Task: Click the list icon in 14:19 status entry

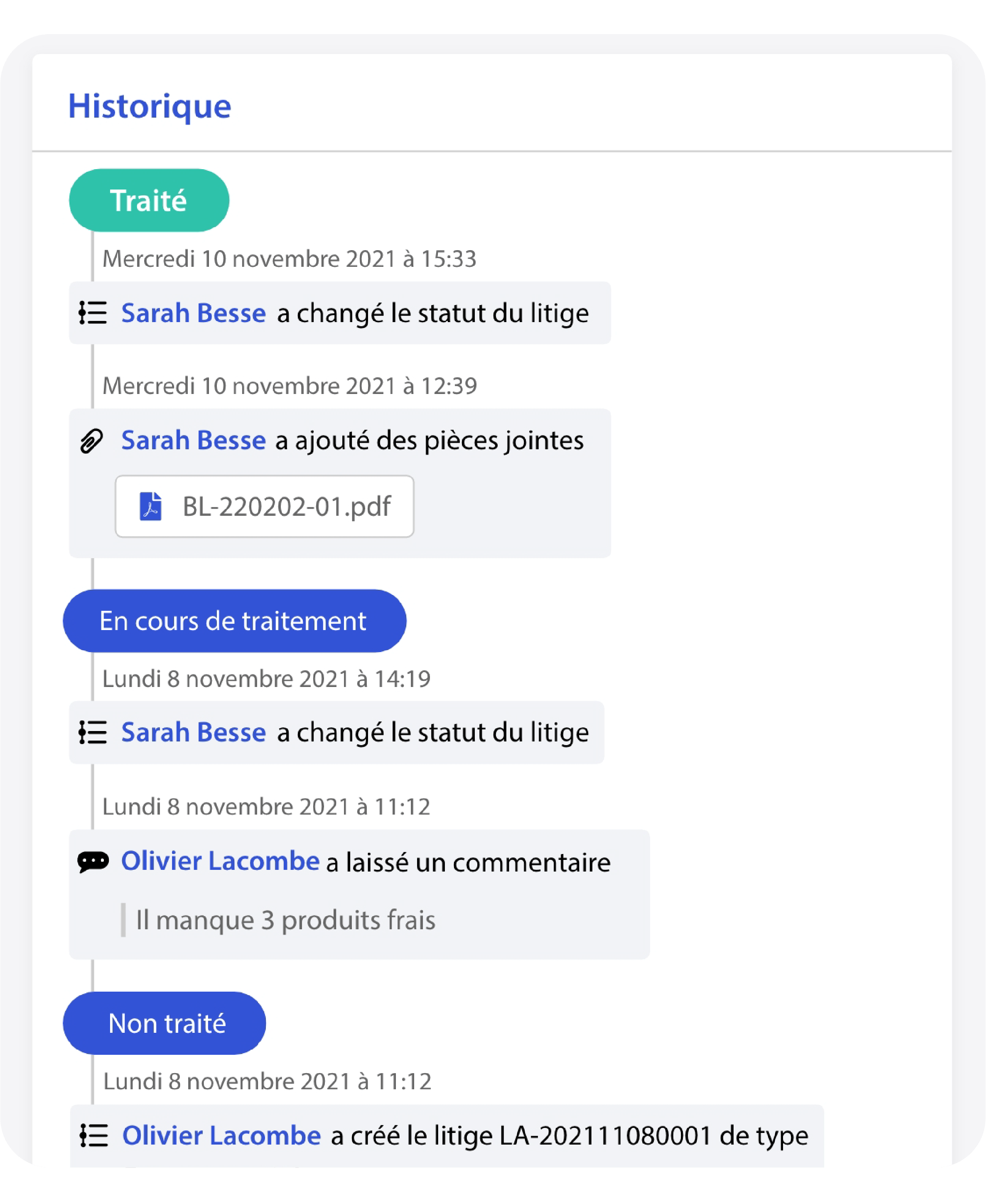Action: 93,733
